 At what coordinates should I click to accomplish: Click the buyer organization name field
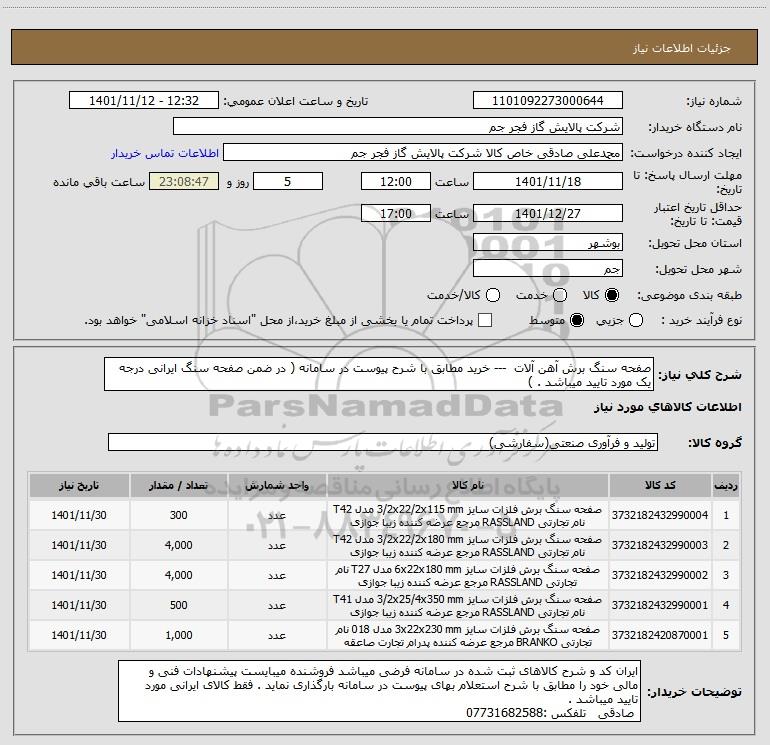(x=398, y=127)
